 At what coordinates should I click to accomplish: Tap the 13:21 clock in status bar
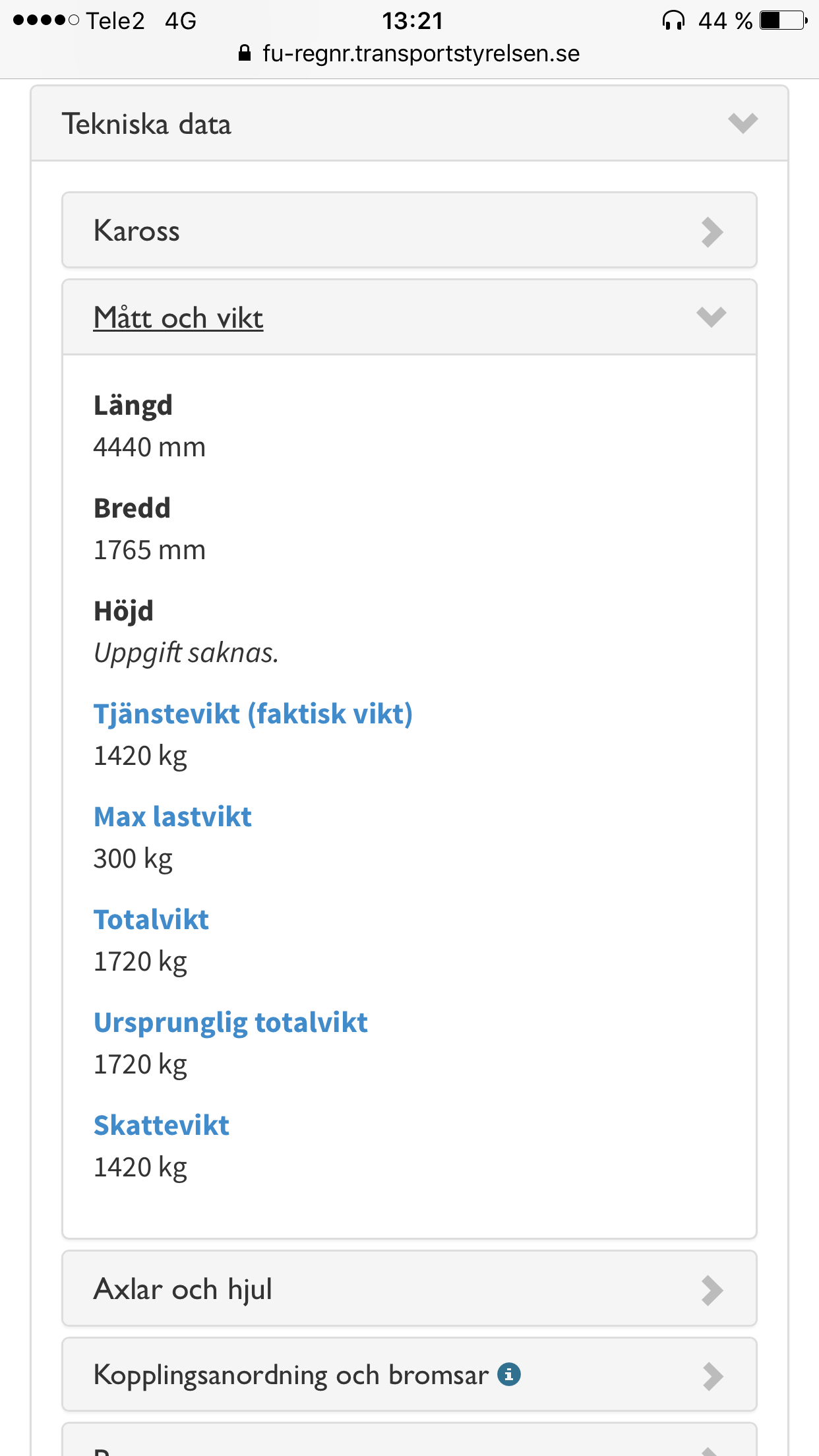pyautogui.click(x=412, y=21)
